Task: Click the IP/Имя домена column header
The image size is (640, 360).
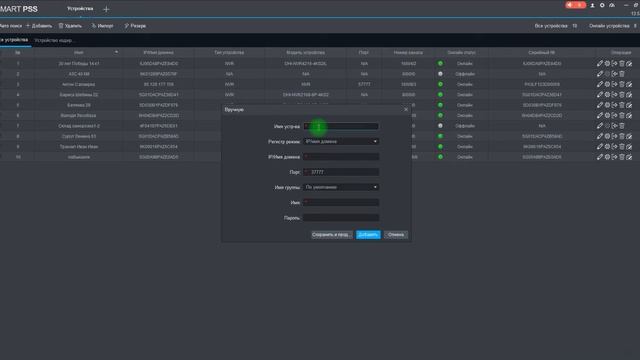Action: (158, 53)
